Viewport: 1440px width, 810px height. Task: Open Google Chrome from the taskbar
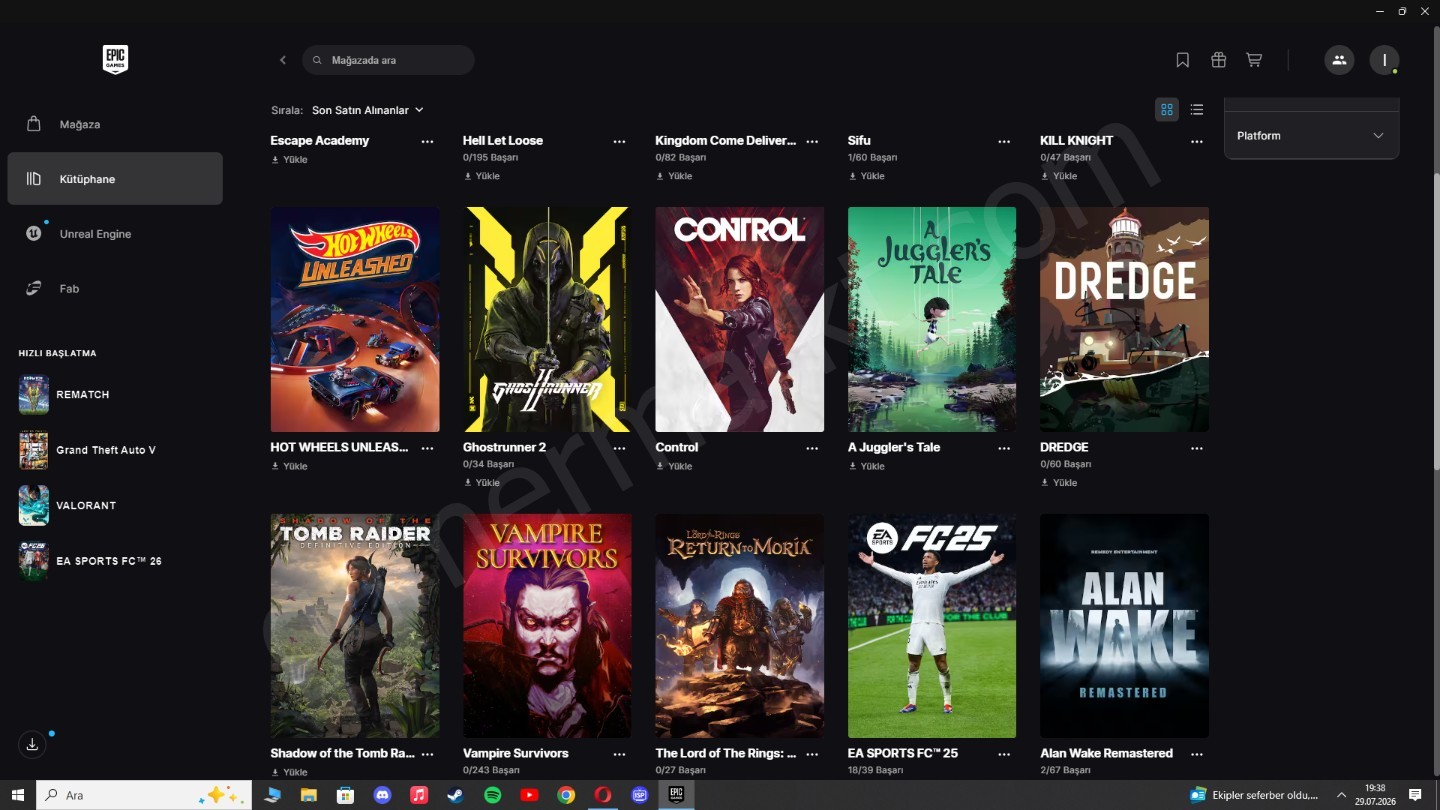566,795
